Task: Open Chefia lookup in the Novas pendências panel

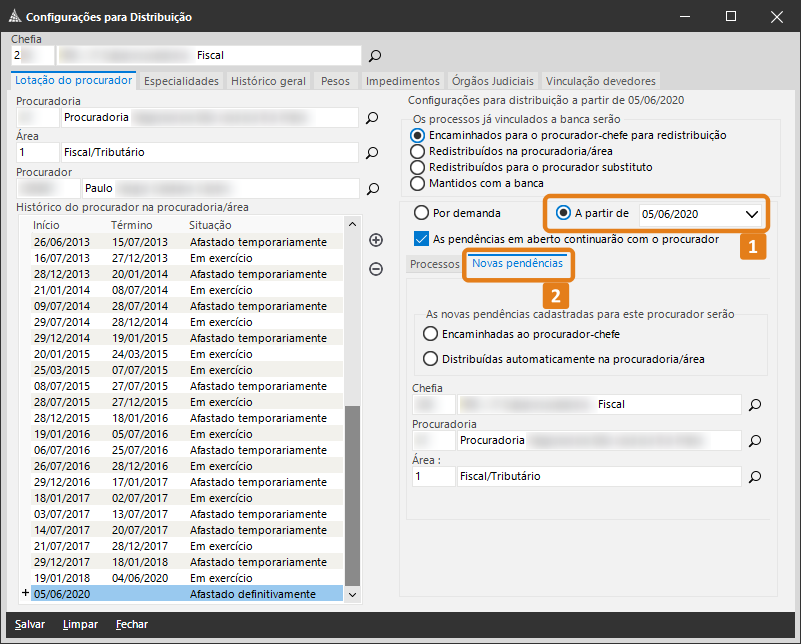Action: pyautogui.click(x=756, y=405)
